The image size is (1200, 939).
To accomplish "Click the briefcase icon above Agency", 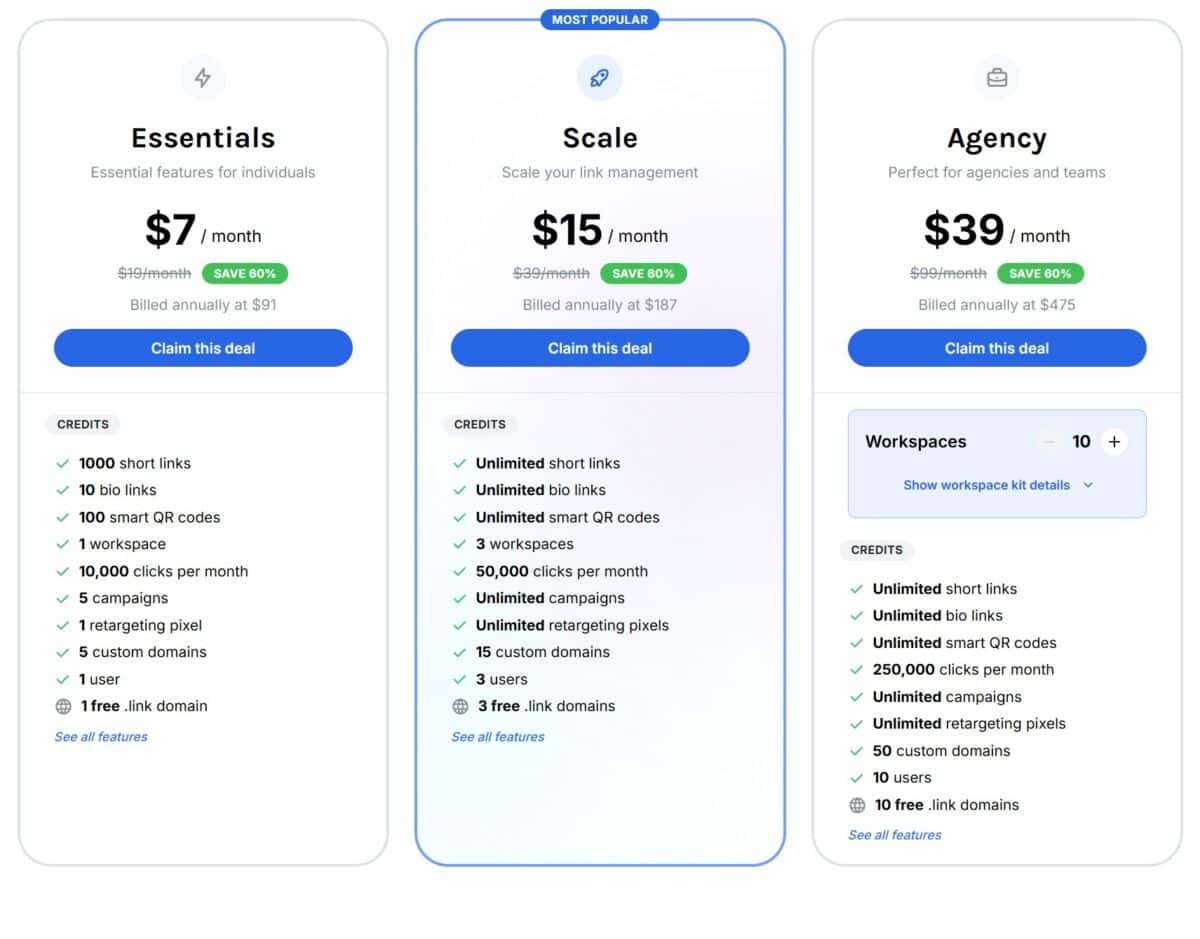I will [997, 78].
